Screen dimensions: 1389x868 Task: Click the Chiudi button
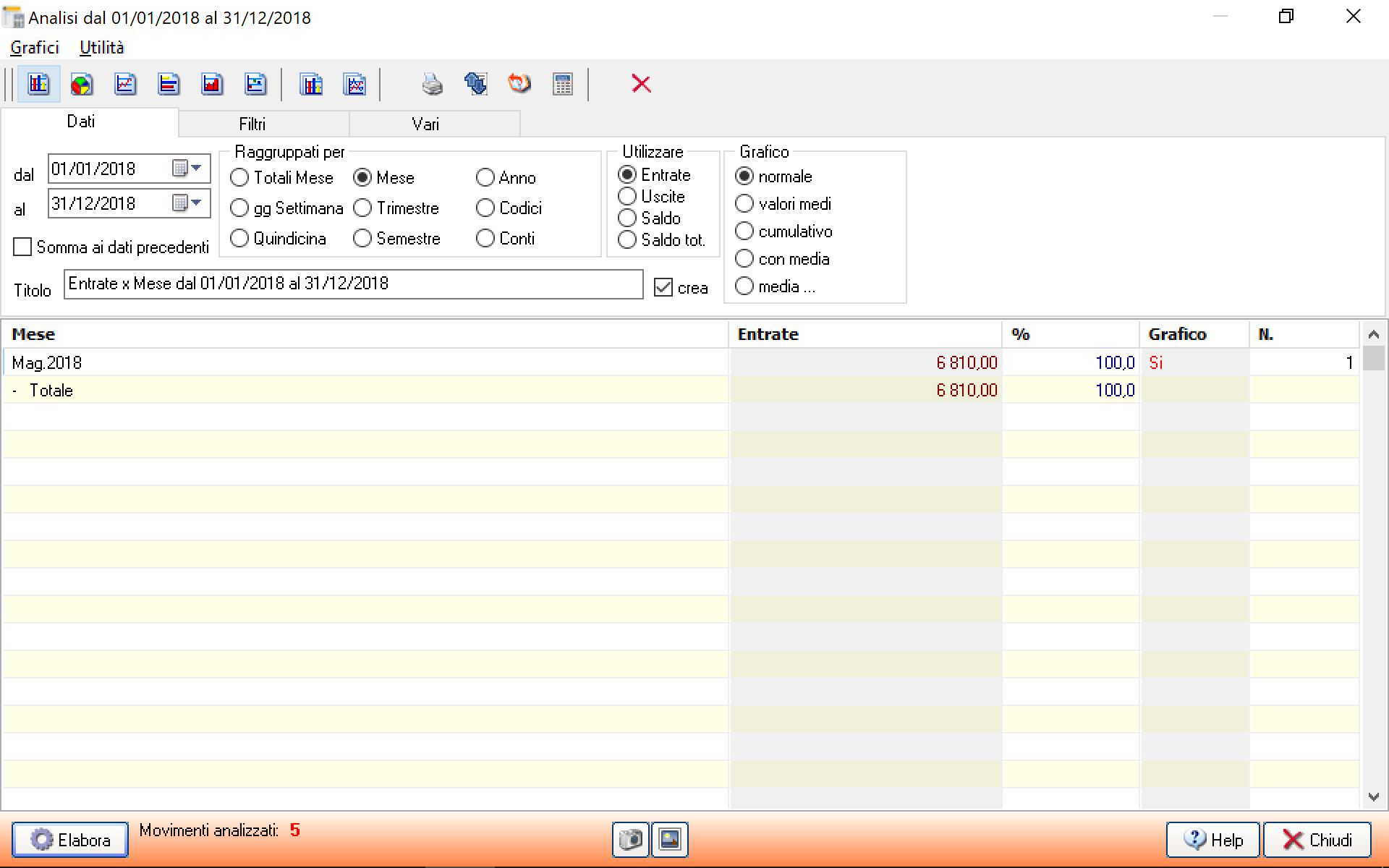point(1317,840)
